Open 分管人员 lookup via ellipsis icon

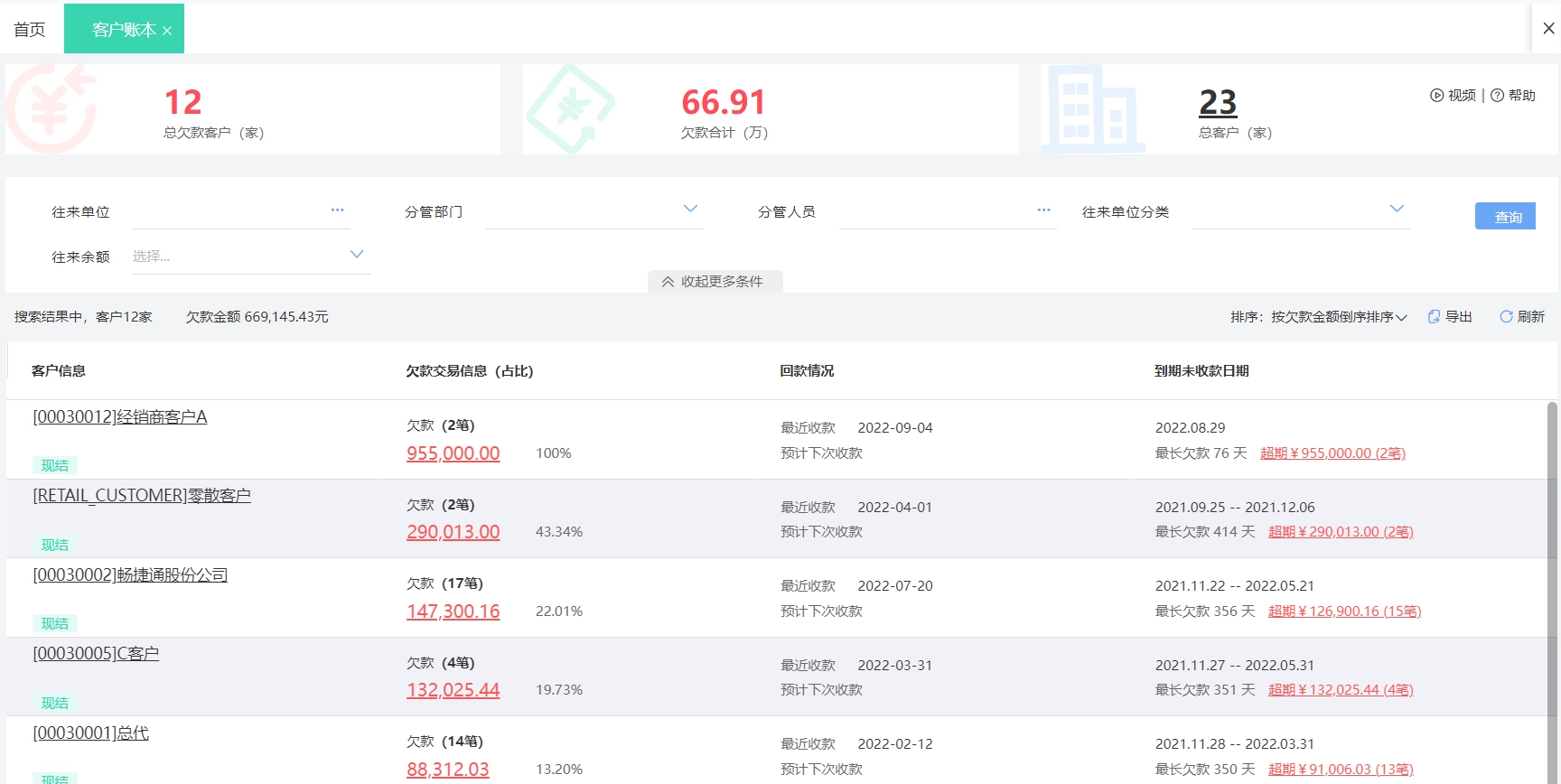tap(1043, 210)
